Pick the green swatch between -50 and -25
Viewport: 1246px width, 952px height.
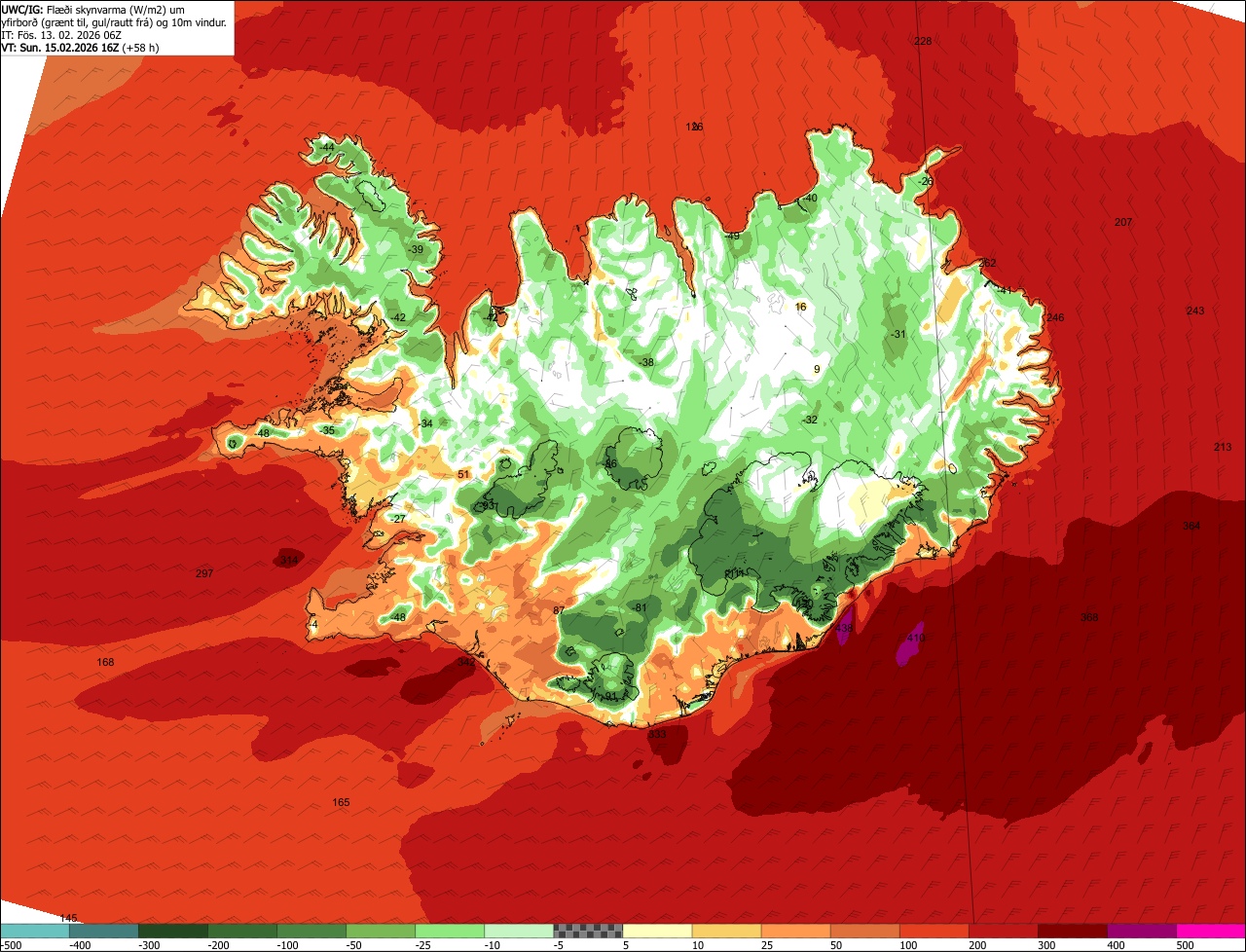[x=381, y=930]
